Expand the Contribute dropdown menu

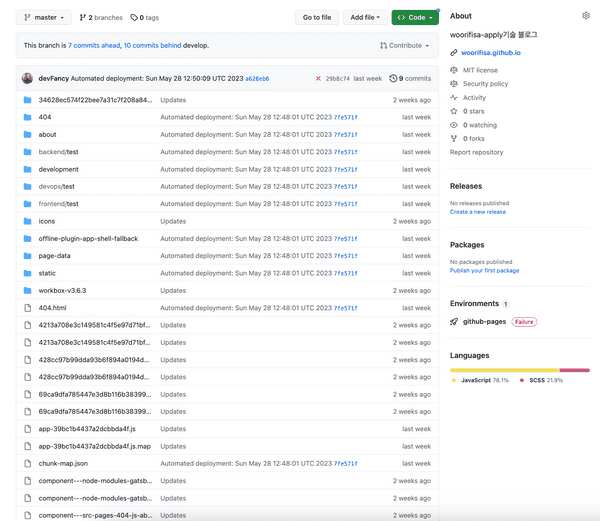[404, 45]
